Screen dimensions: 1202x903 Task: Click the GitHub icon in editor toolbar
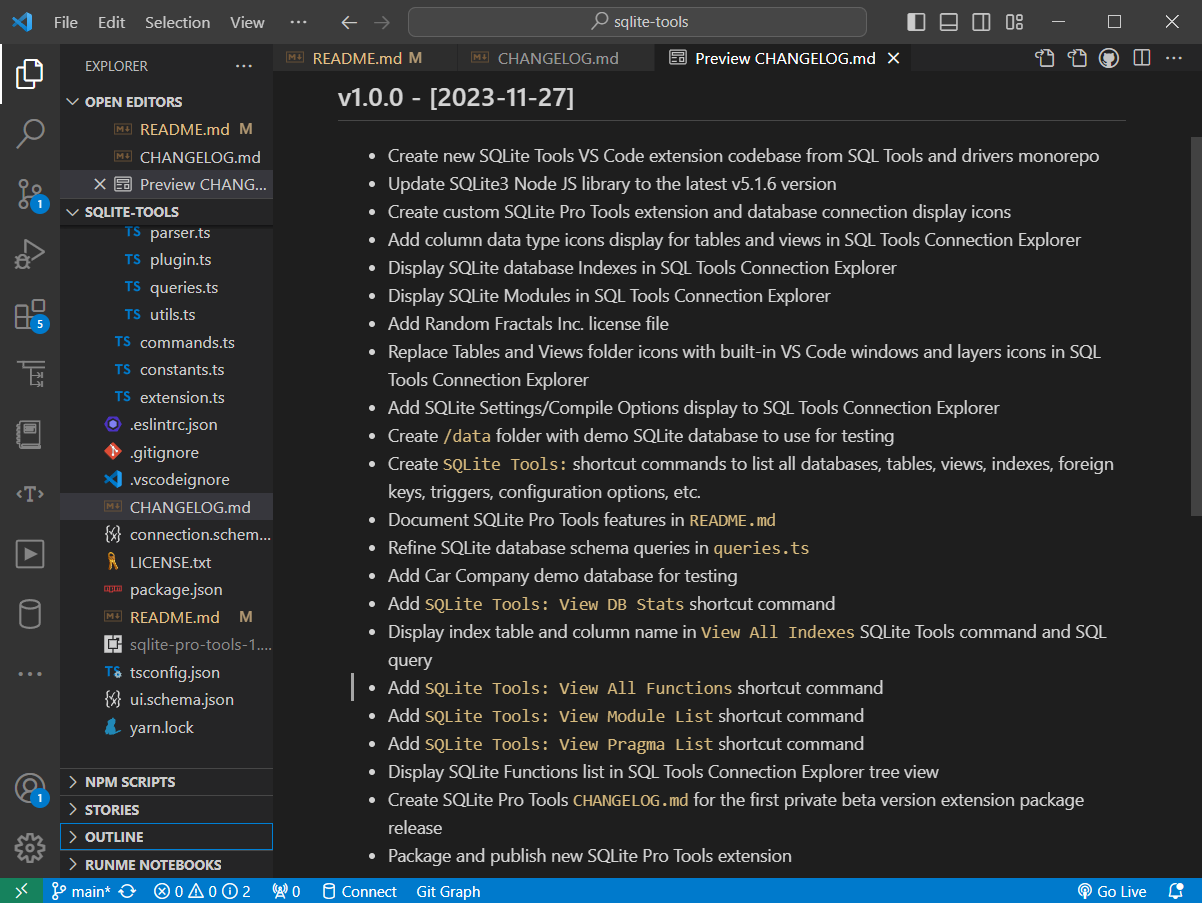(1108, 58)
